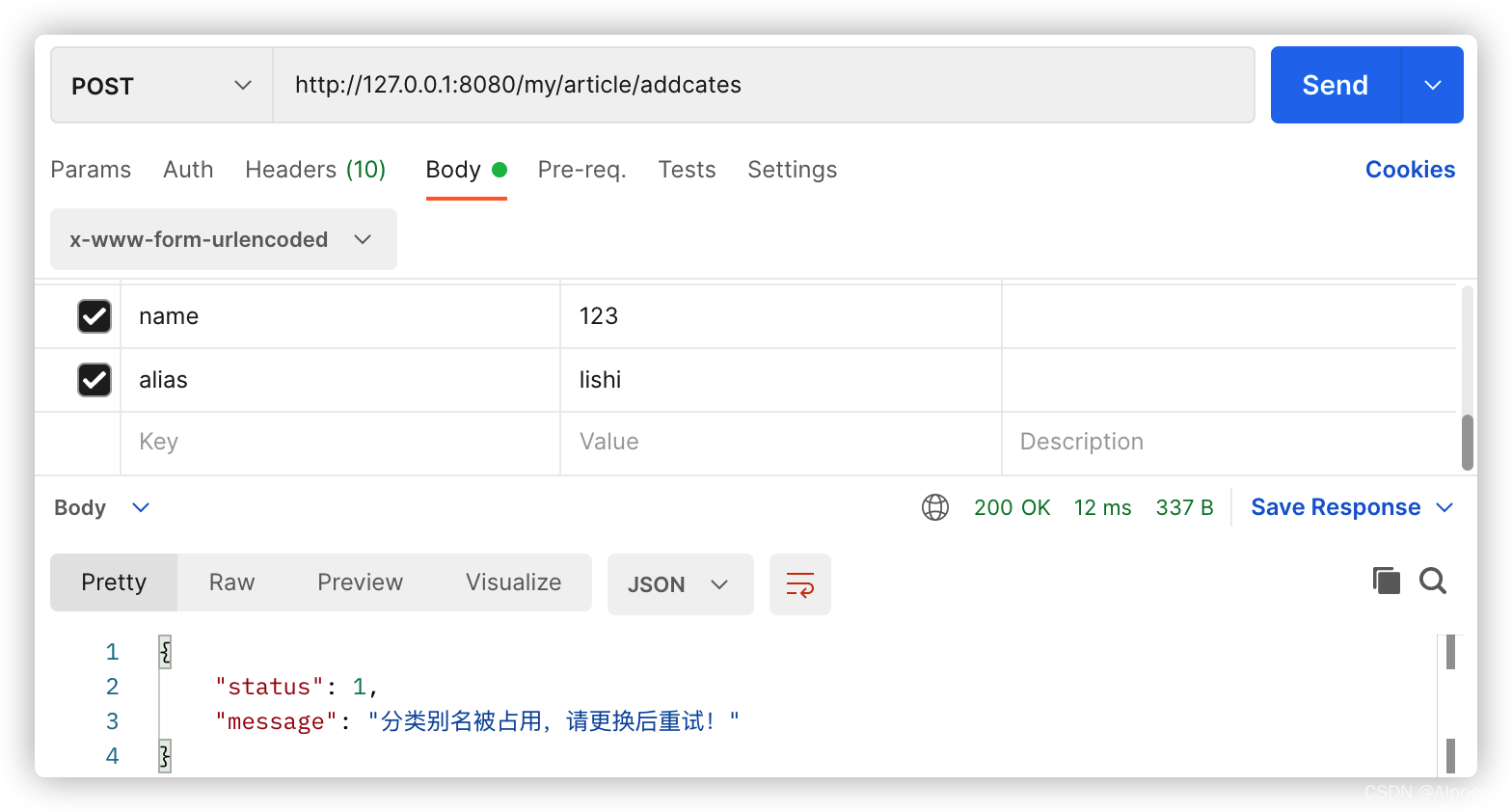This screenshot has height=812, width=1512.
Task: Open the POST method dropdown
Action: (x=162, y=85)
